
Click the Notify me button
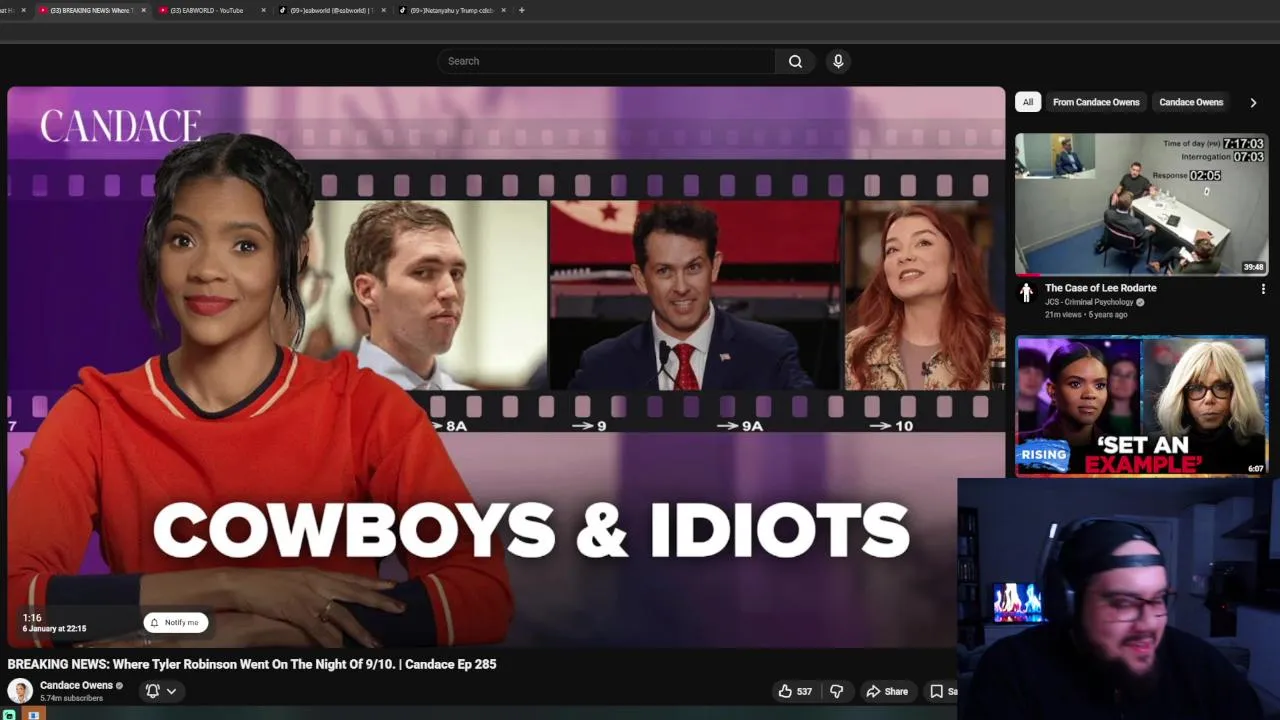(x=175, y=622)
